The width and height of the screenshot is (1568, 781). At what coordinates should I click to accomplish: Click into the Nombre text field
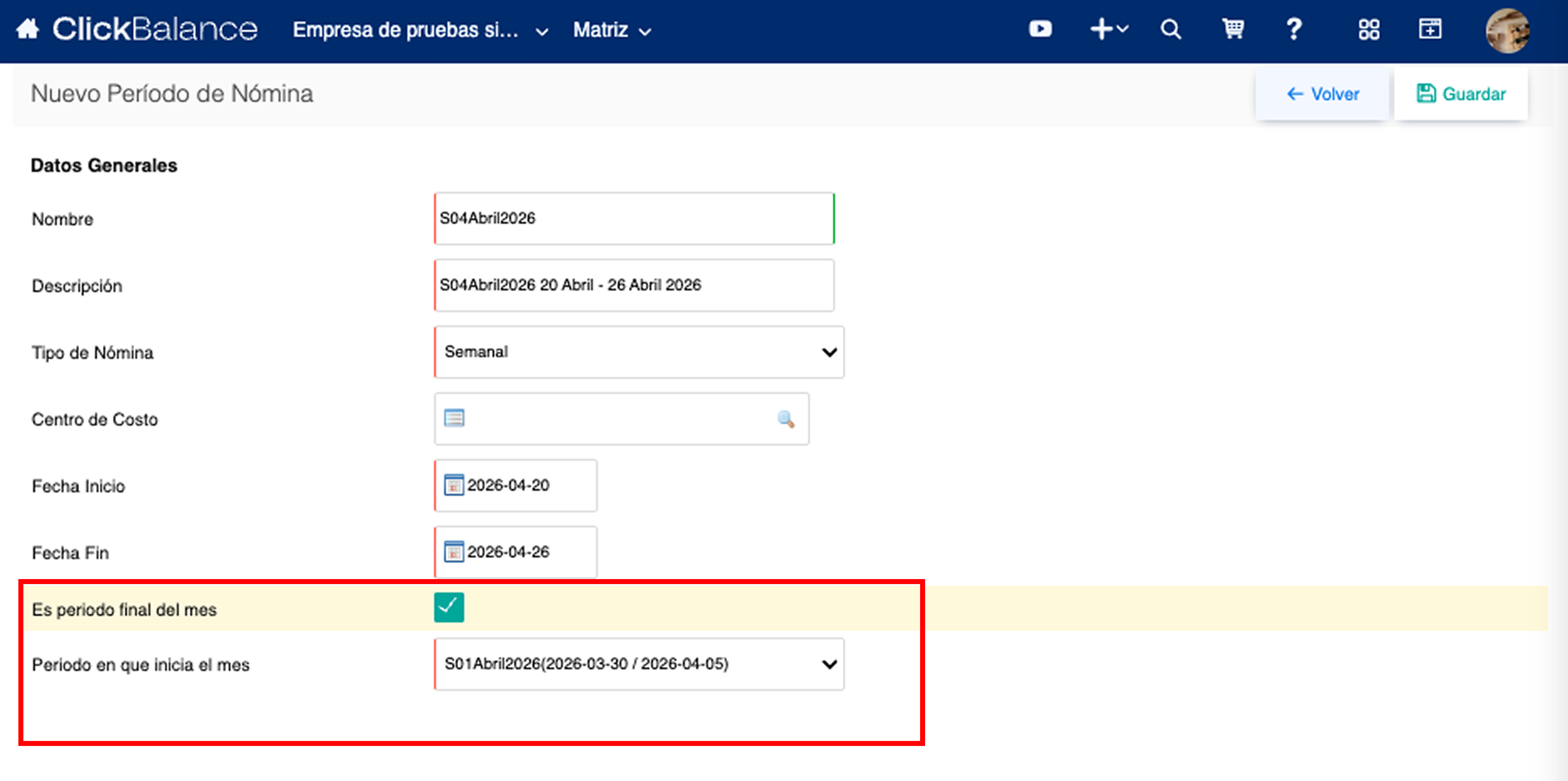[634, 219]
